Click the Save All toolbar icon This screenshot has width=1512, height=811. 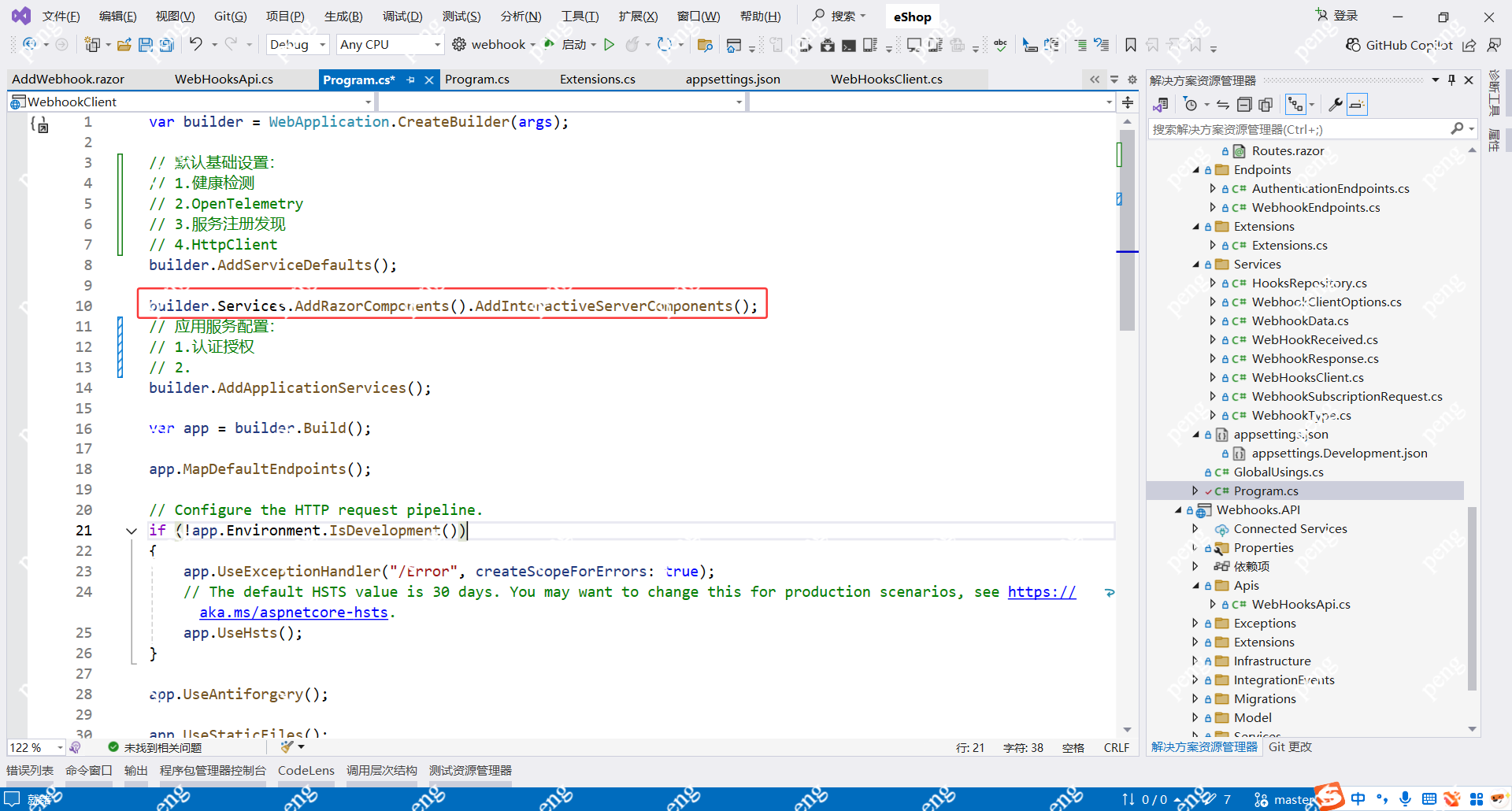pyautogui.click(x=167, y=45)
